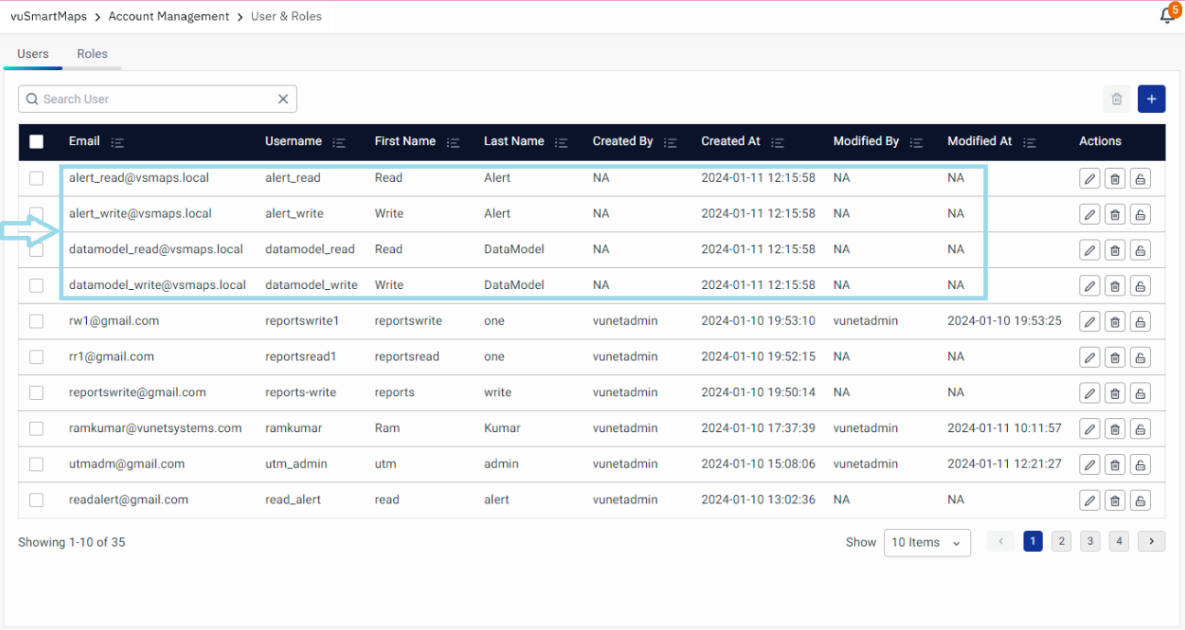Delete the rw1@gmail.com user
Screen dimensions: 1185x630
click(1115, 322)
